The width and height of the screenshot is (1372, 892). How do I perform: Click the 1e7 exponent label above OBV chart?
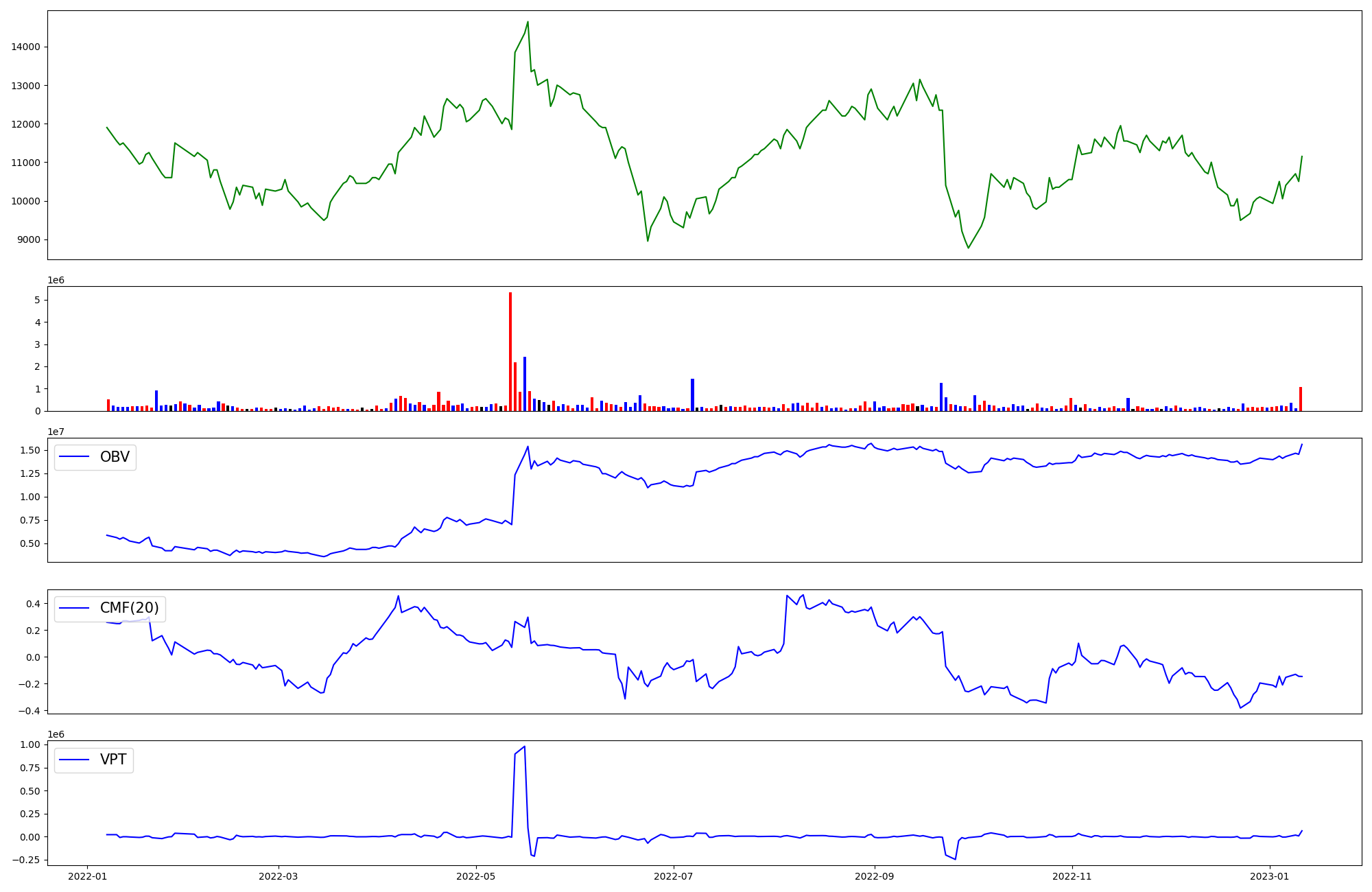coord(56,432)
